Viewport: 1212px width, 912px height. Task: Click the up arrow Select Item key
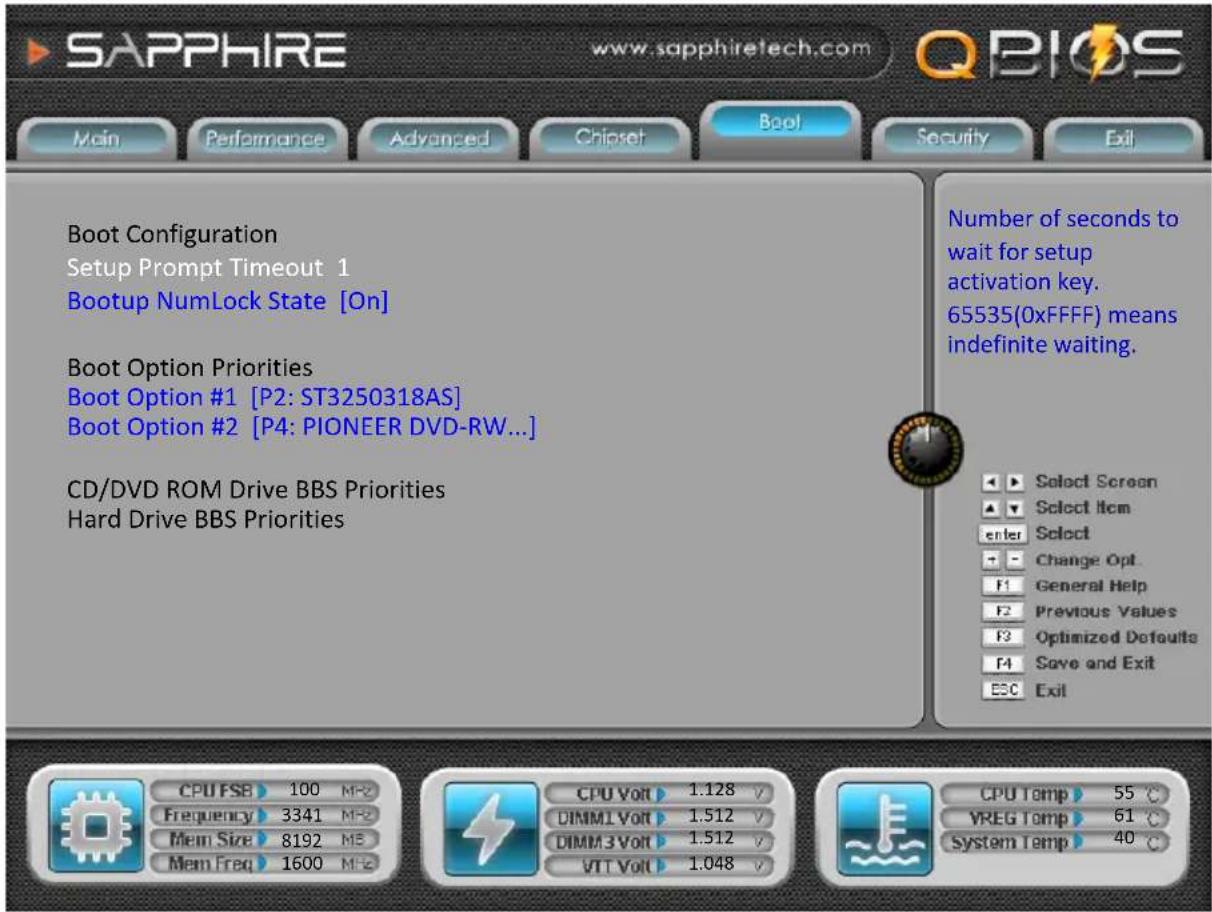coord(994,508)
